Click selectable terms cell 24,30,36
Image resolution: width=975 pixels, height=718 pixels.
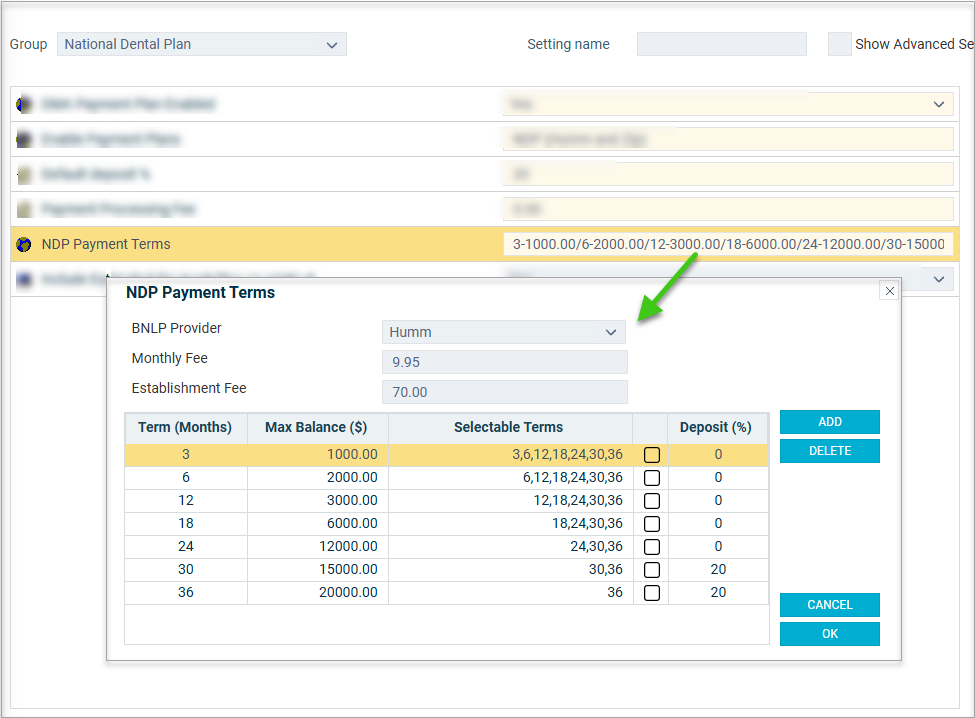510,546
